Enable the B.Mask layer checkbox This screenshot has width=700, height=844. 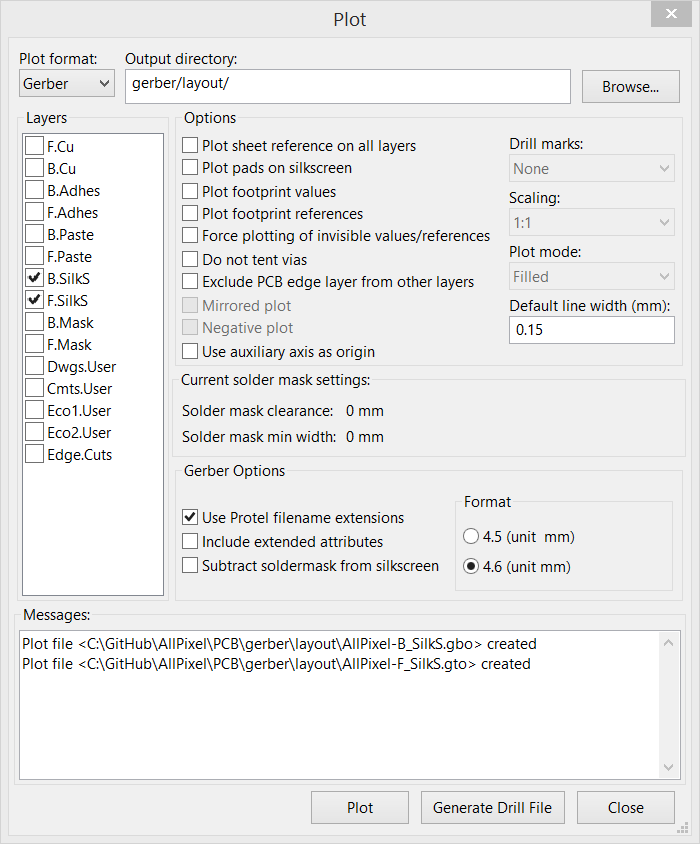click(x=33, y=322)
